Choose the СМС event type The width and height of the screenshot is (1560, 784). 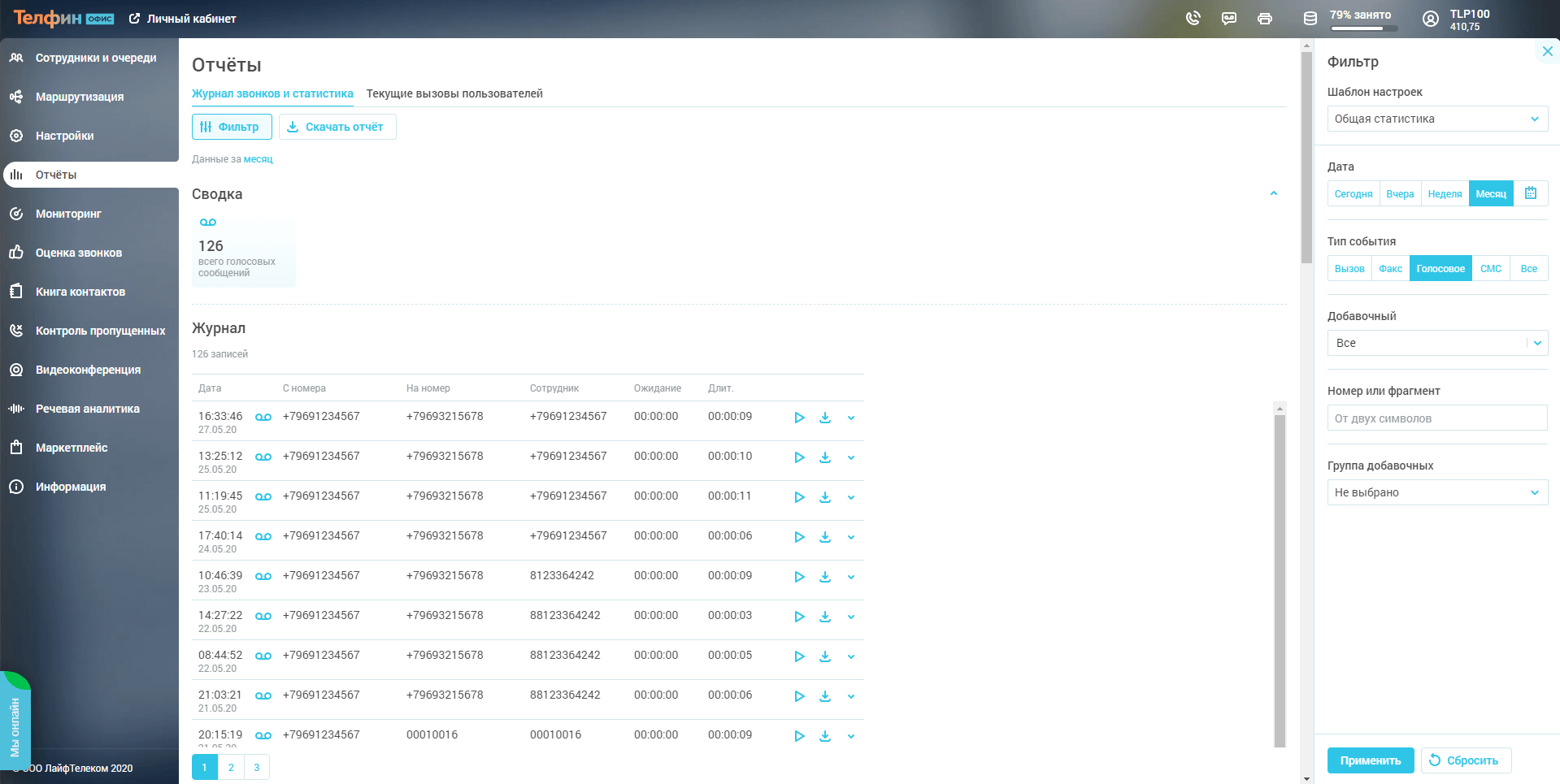pyautogui.click(x=1490, y=269)
